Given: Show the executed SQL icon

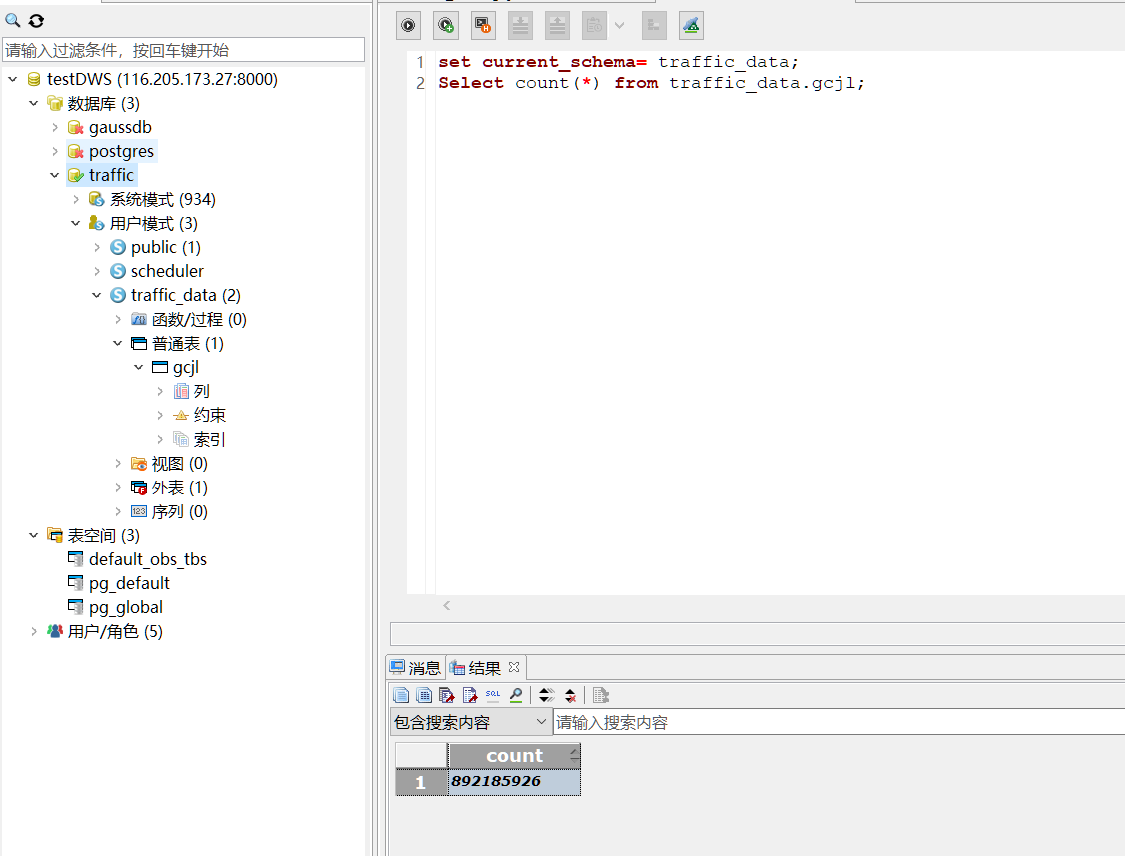Looking at the screenshot, I should pos(493,695).
